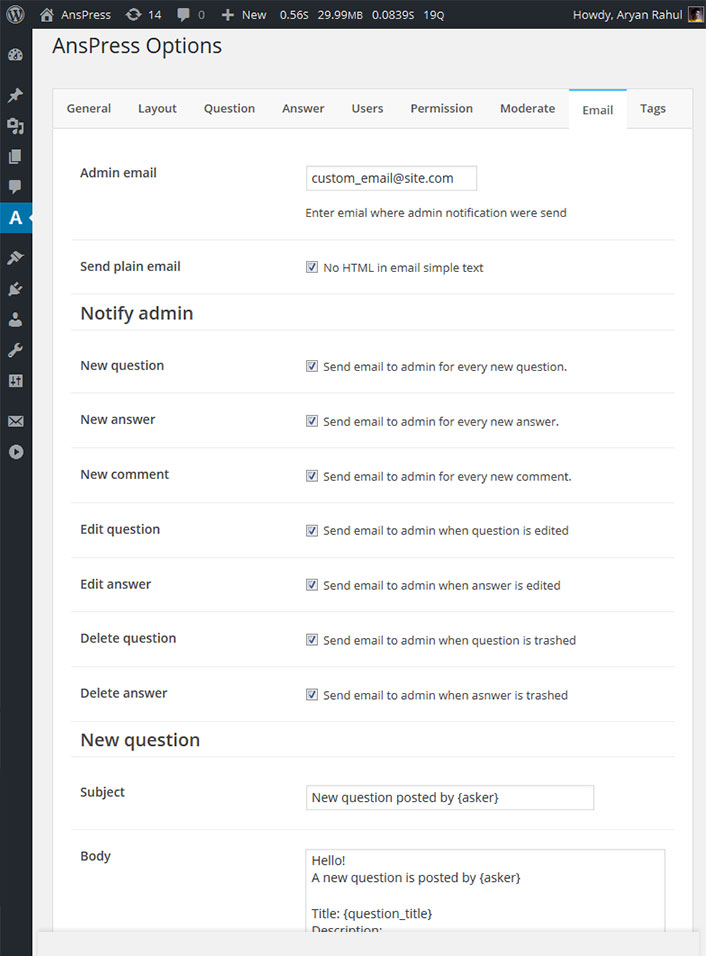Open the Dashboard from the admin sidebar
Viewport: 706px width, 956px height.
pos(15,55)
